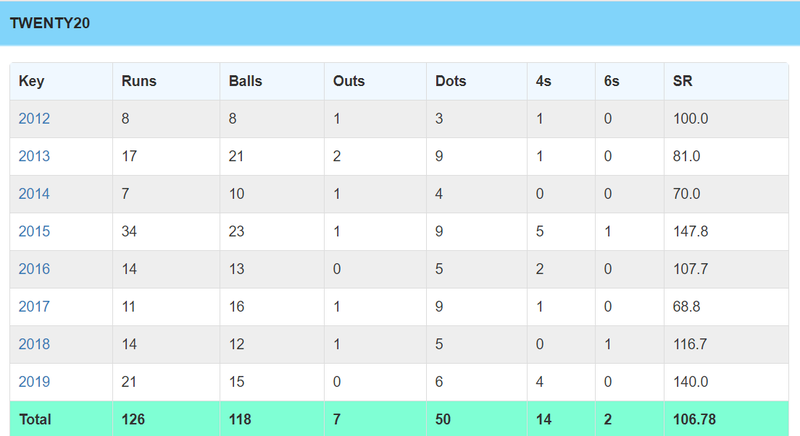Click the Dots column header
Image resolution: width=800 pixels, height=436 pixels.
pyautogui.click(x=451, y=81)
